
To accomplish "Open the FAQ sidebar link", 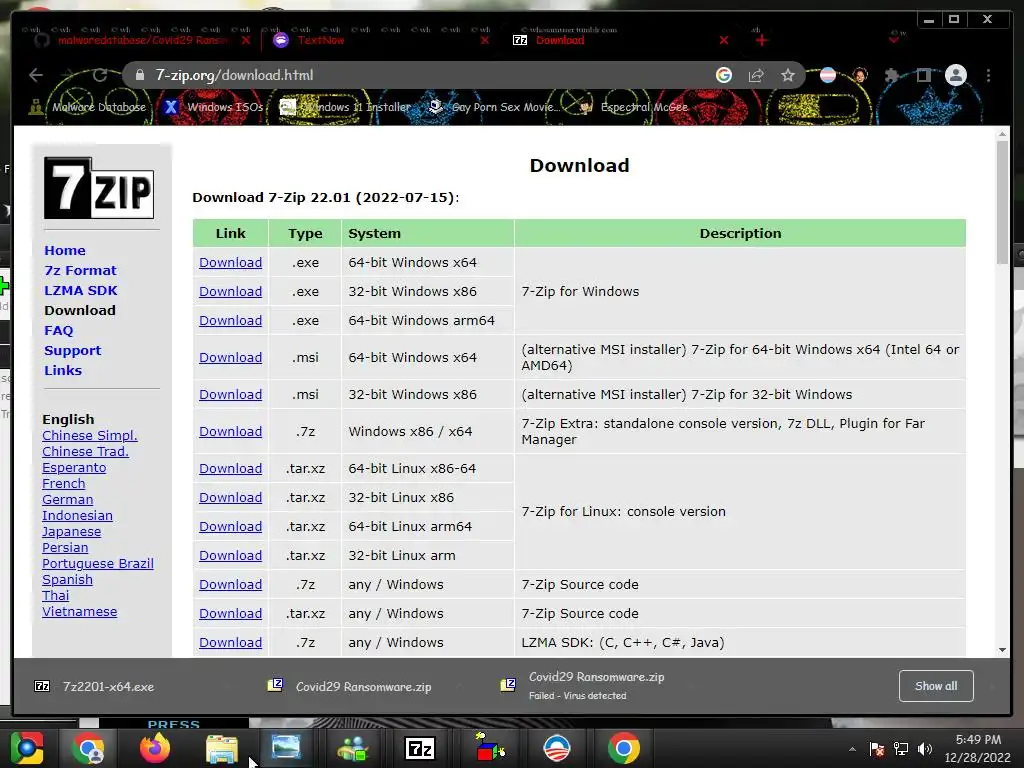I will coord(59,330).
